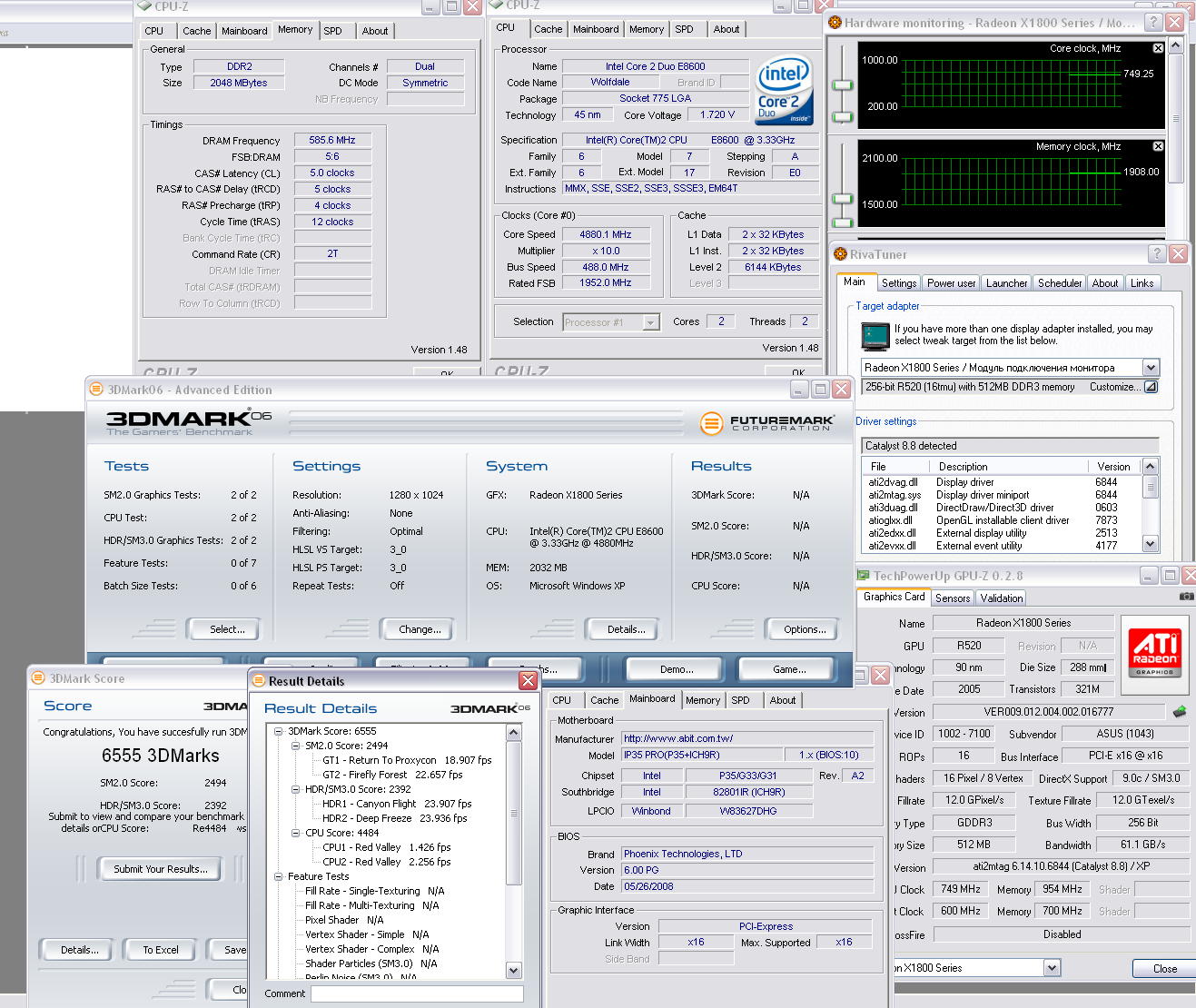Open the GPU-Z graphics card selector dropdown

click(1052, 968)
